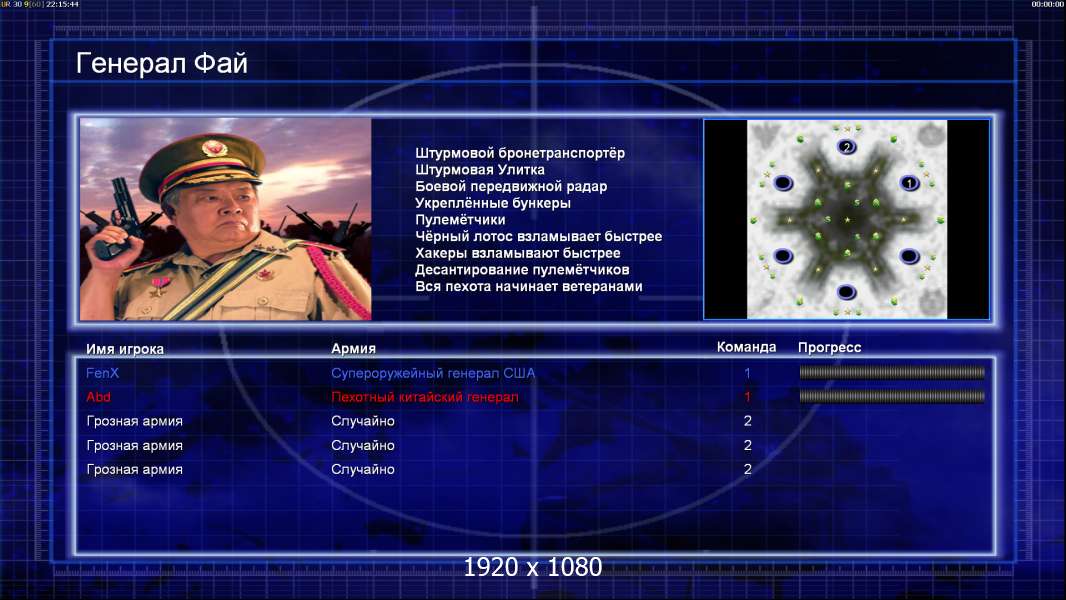This screenshot has height=600, width=1066.
Task: Click the snowflake-shaped map preview
Action: coord(846,219)
